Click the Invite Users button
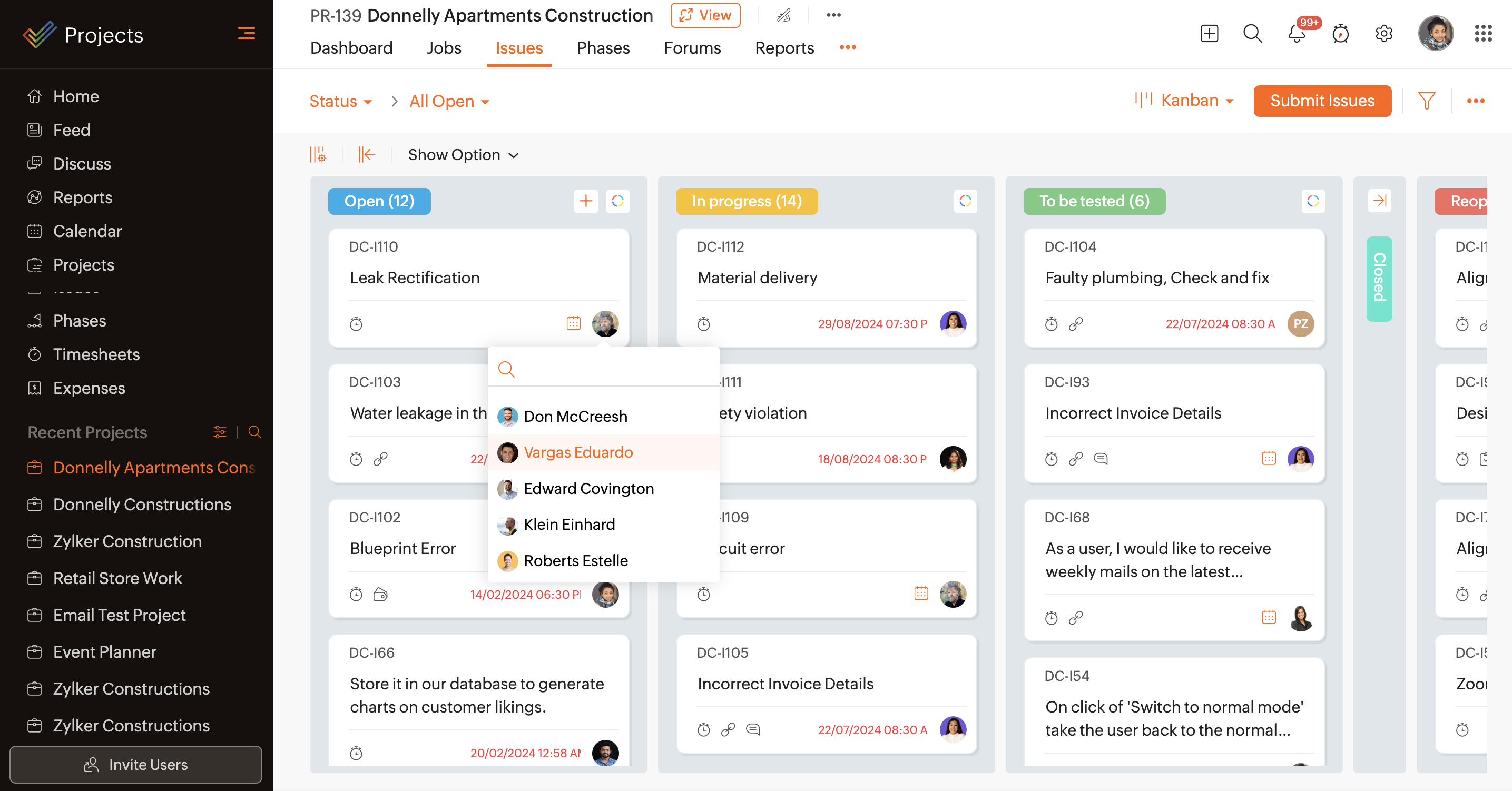The height and width of the screenshot is (791, 1512). (136, 765)
